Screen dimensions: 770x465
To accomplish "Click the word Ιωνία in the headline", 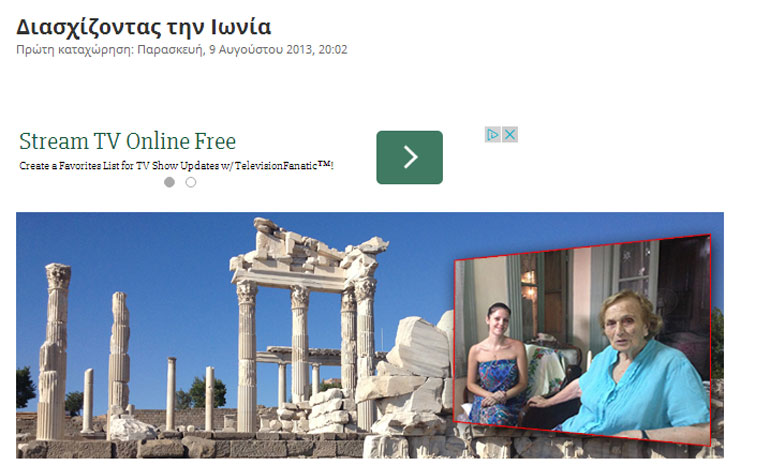I will 241,27.
